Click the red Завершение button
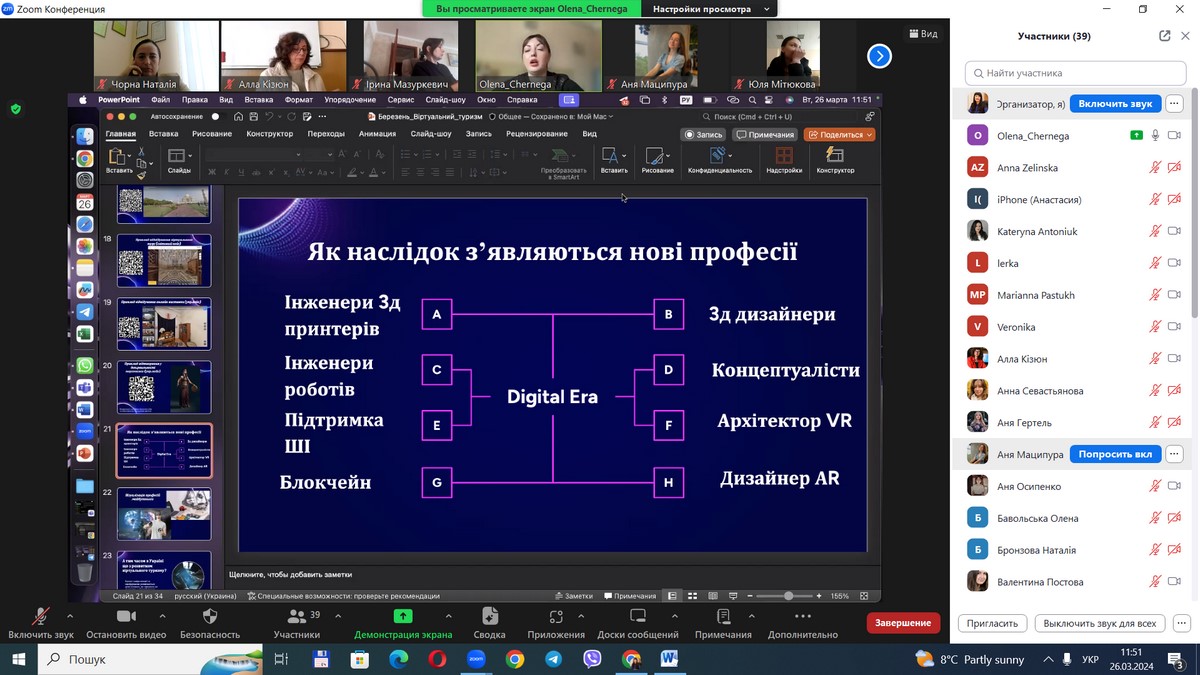The image size is (1200, 675). tap(902, 623)
